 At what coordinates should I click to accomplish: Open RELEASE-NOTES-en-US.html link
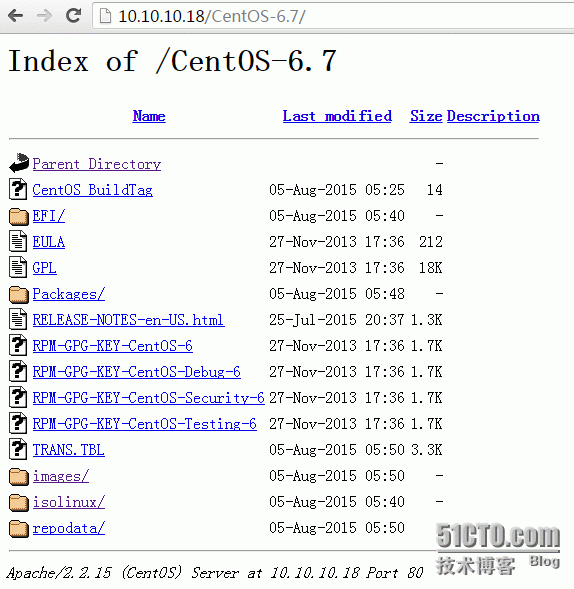pos(129,320)
